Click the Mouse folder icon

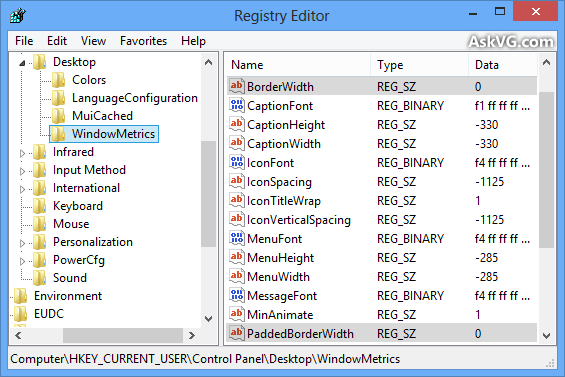pyautogui.click(x=40, y=224)
